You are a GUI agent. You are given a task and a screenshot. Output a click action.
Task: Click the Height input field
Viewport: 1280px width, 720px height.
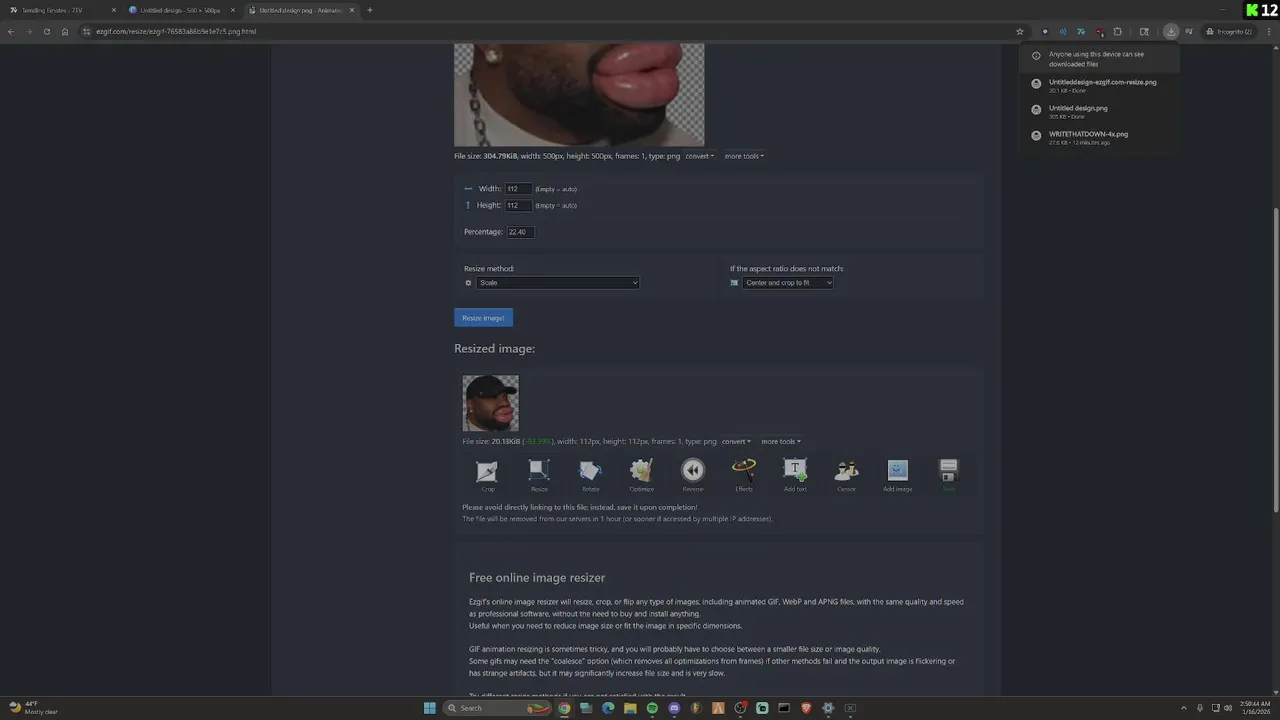[518, 205]
